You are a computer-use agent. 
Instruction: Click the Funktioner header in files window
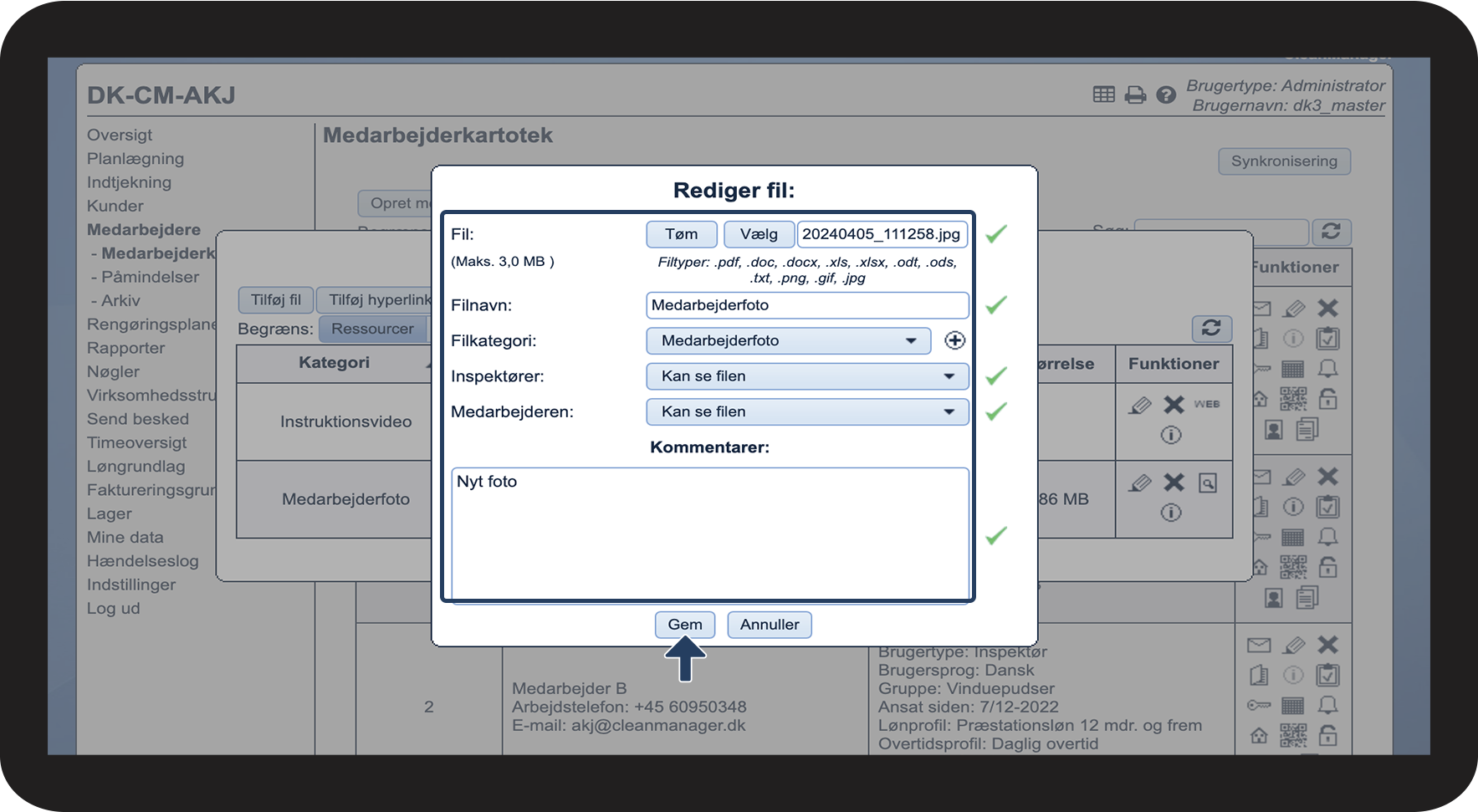tap(1174, 364)
